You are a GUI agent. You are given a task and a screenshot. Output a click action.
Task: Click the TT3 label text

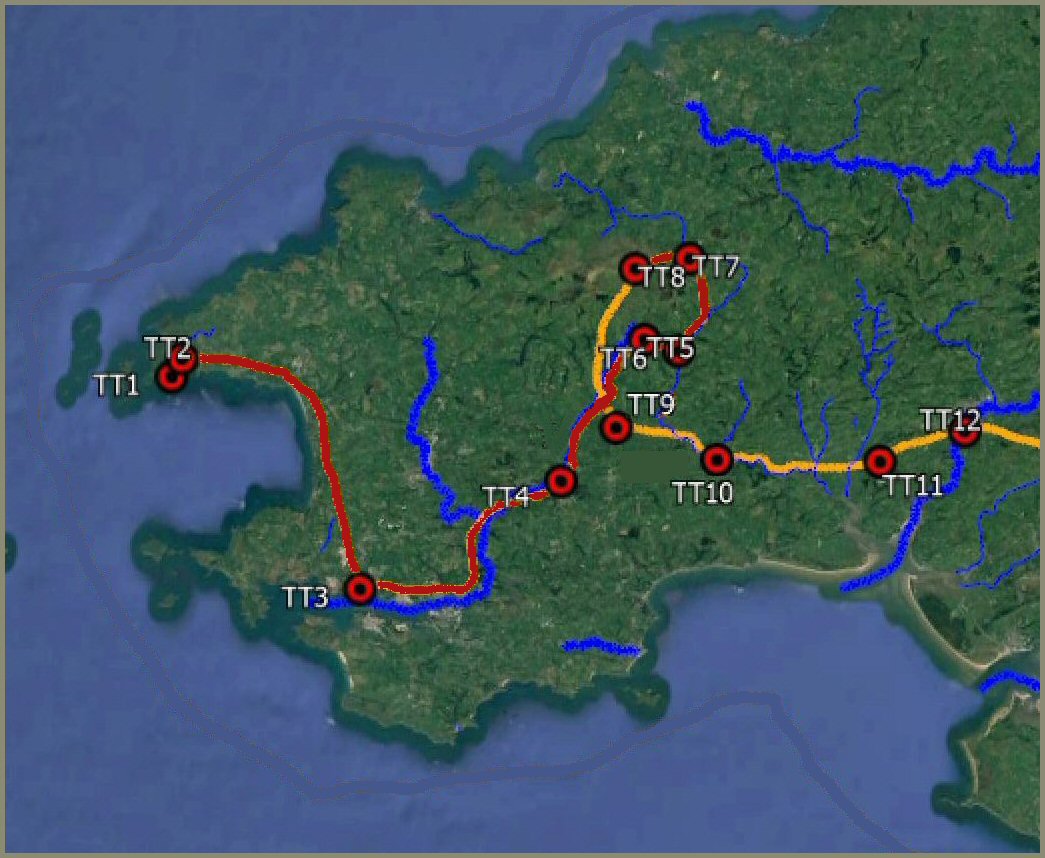point(305,597)
